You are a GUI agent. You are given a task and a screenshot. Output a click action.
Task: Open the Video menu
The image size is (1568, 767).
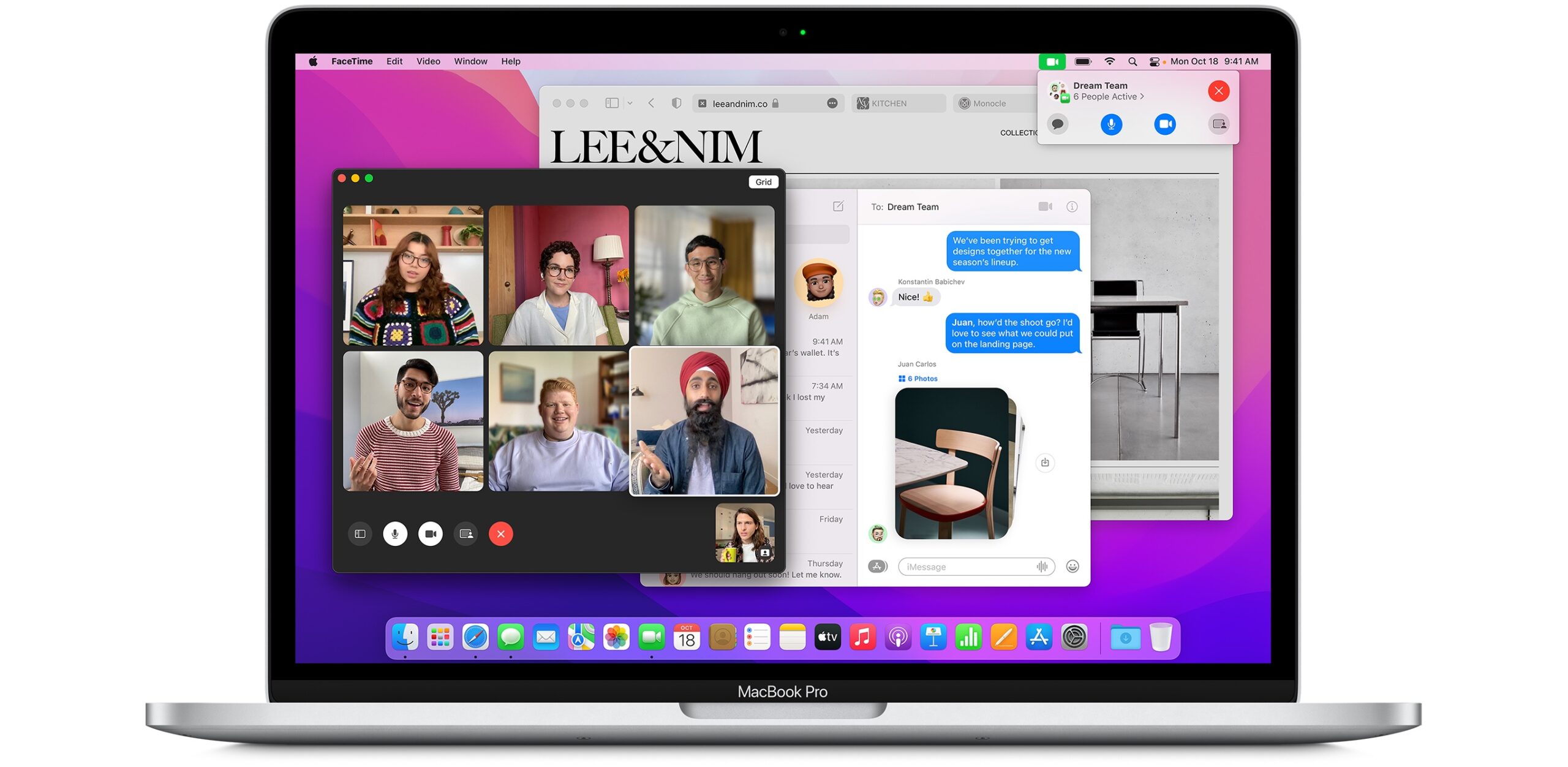click(x=428, y=61)
